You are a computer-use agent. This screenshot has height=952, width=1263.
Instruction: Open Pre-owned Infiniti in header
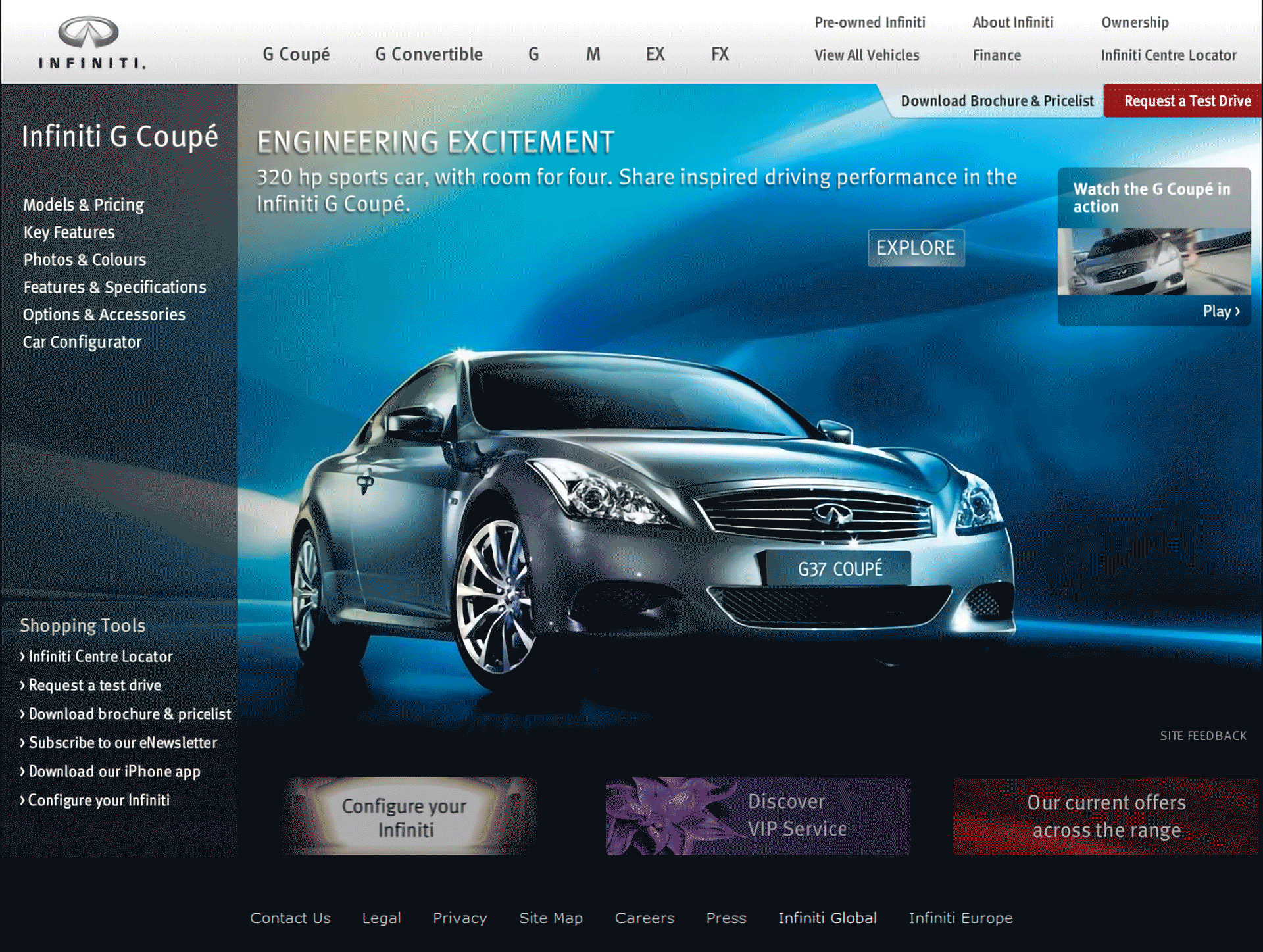pos(869,22)
